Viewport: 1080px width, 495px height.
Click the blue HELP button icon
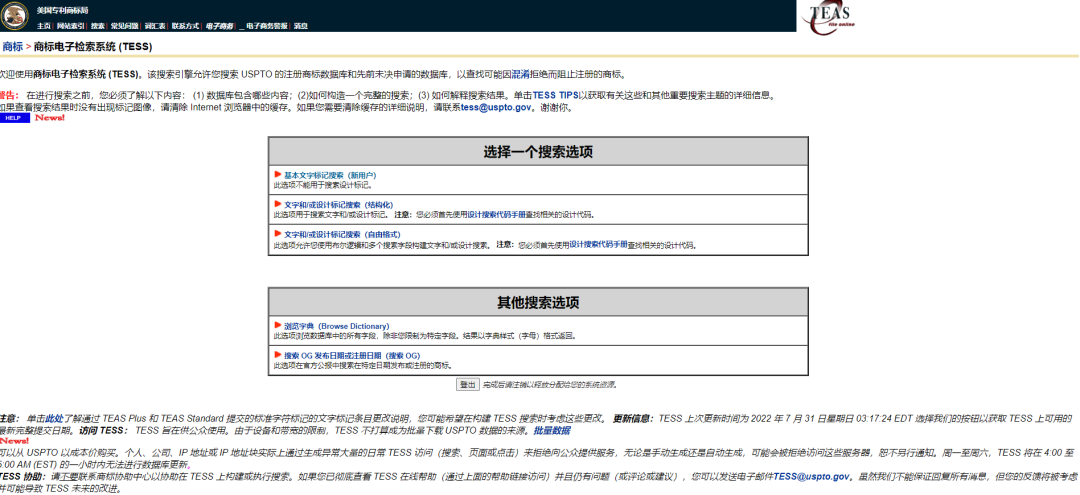point(14,118)
